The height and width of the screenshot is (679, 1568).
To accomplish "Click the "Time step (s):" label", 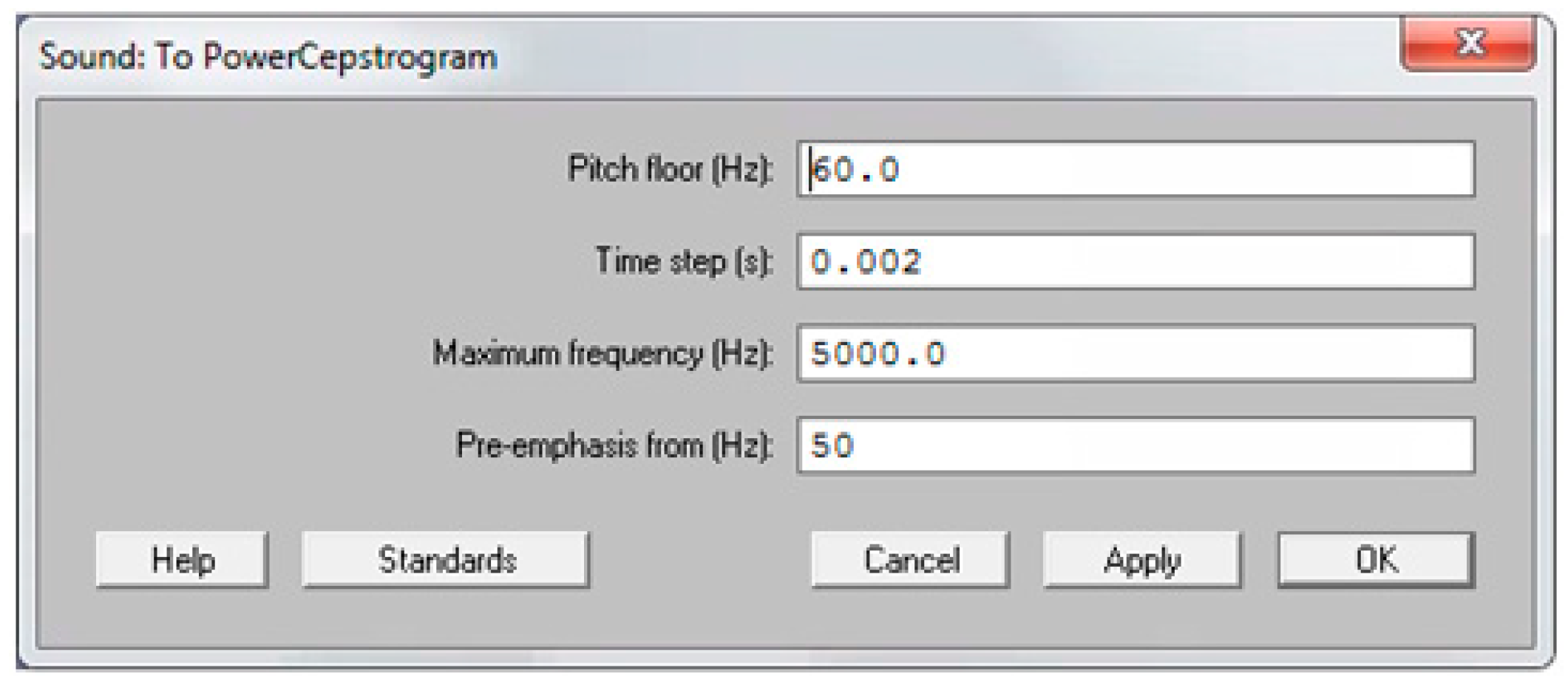I will point(684,262).
